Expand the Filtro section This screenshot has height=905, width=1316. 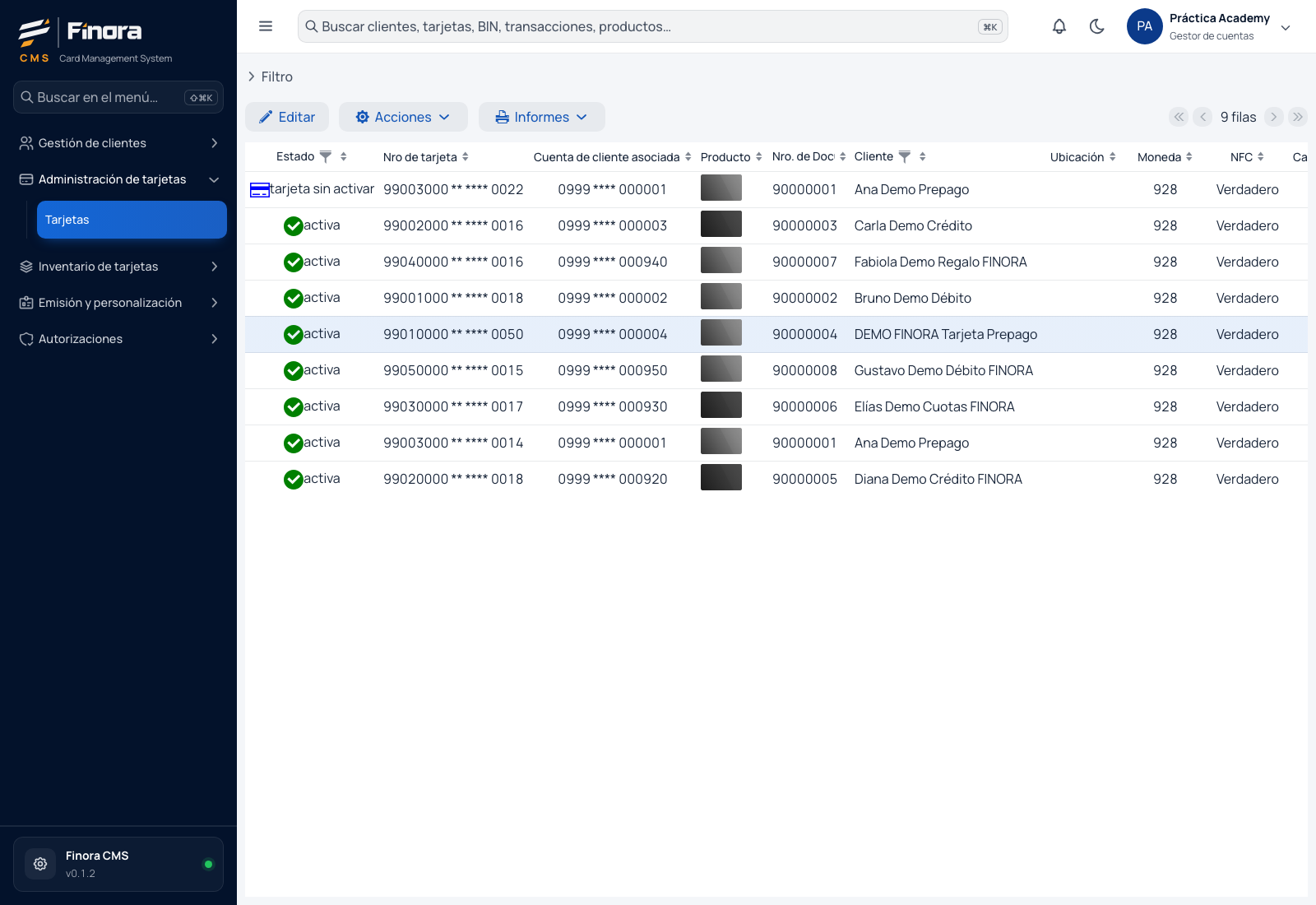click(270, 77)
